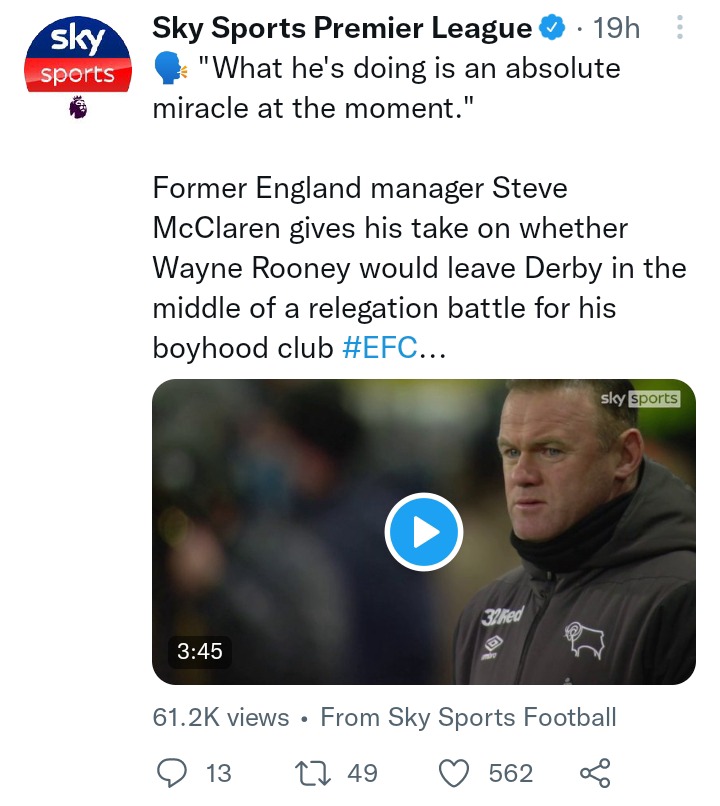Open the Sky Sports profile avatar
Screen dimensions: 720x806
point(78,54)
